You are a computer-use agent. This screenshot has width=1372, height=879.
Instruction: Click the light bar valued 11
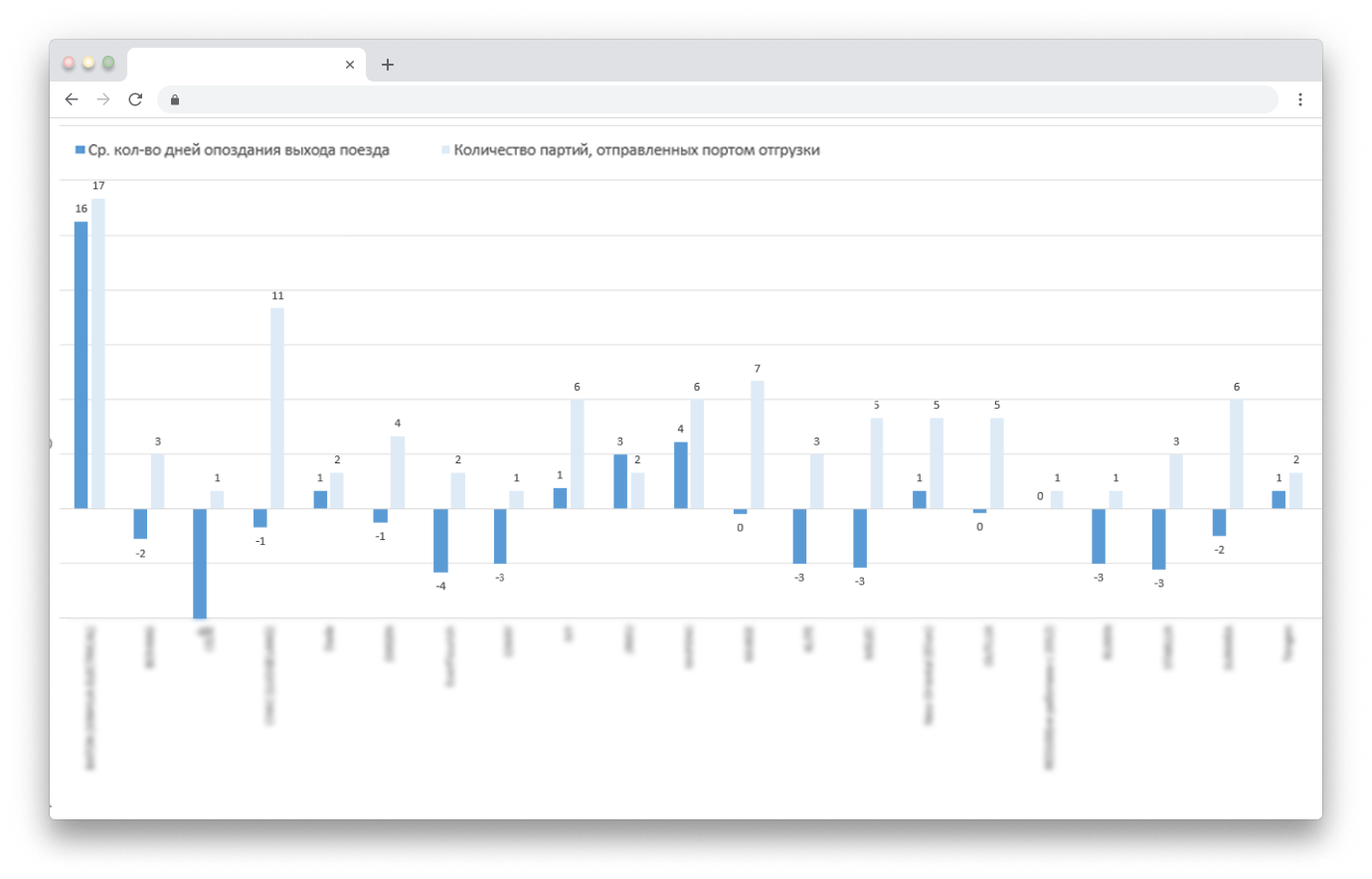coord(277,408)
